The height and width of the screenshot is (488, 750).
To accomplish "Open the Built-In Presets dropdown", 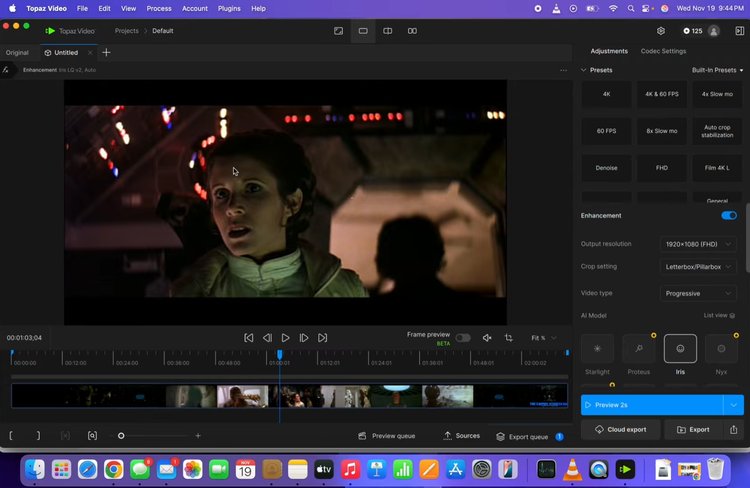I will [717, 70].
